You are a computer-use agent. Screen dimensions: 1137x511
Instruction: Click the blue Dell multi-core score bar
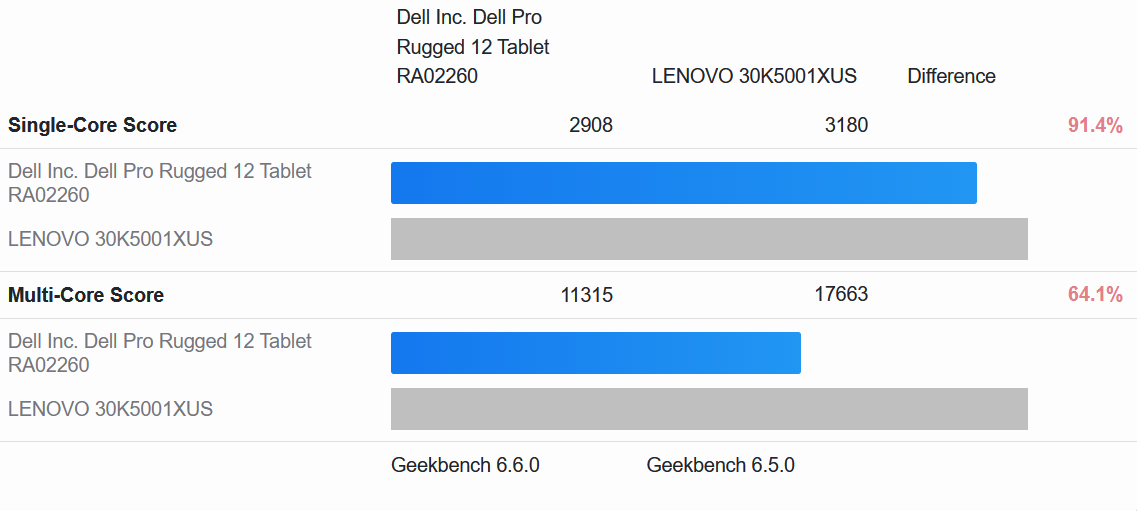point(595,353)
